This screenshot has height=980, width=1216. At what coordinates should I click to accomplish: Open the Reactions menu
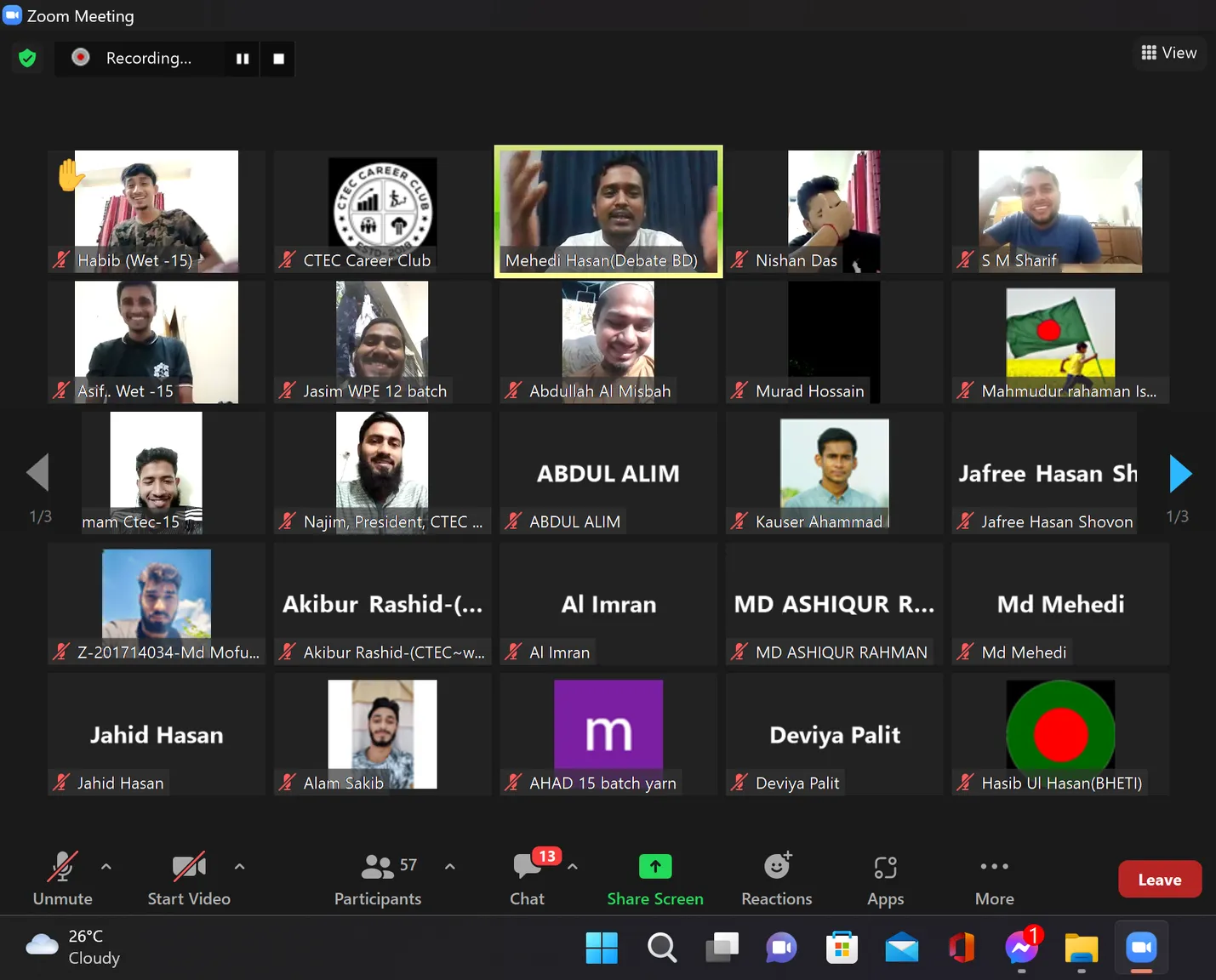(777, 879)
